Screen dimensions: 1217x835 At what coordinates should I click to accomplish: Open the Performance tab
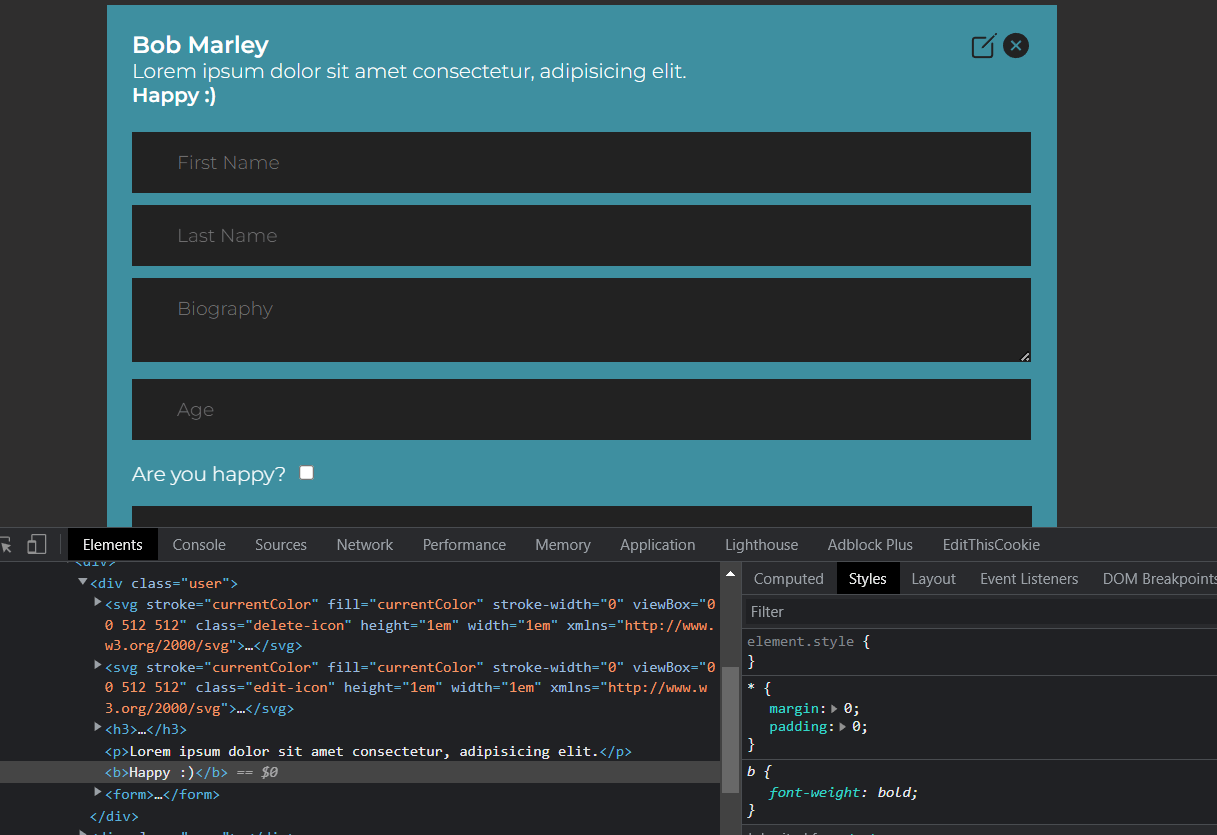[x=464, y=545]
